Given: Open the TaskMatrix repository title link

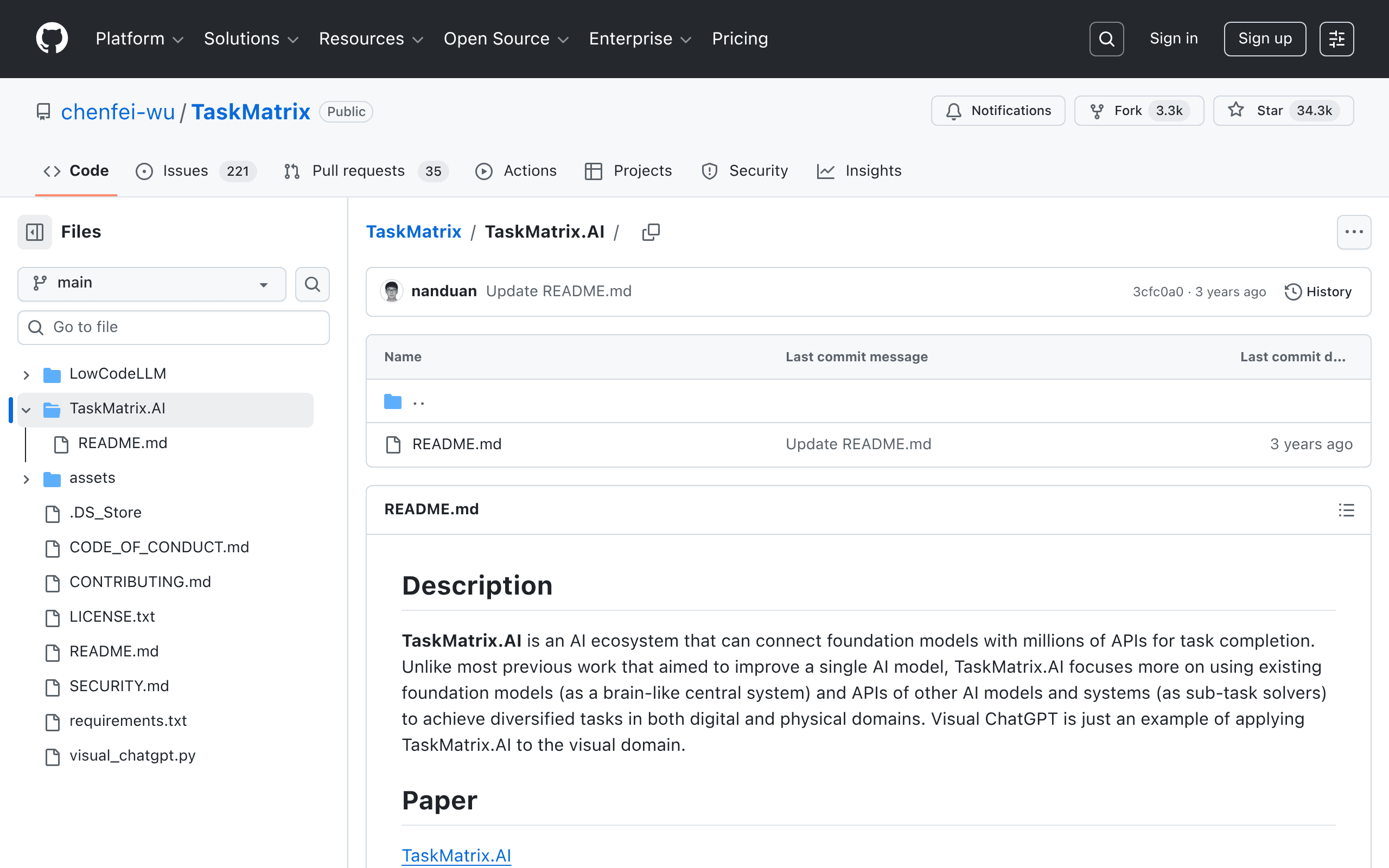Looking at the screenshot, I should 251,111.
